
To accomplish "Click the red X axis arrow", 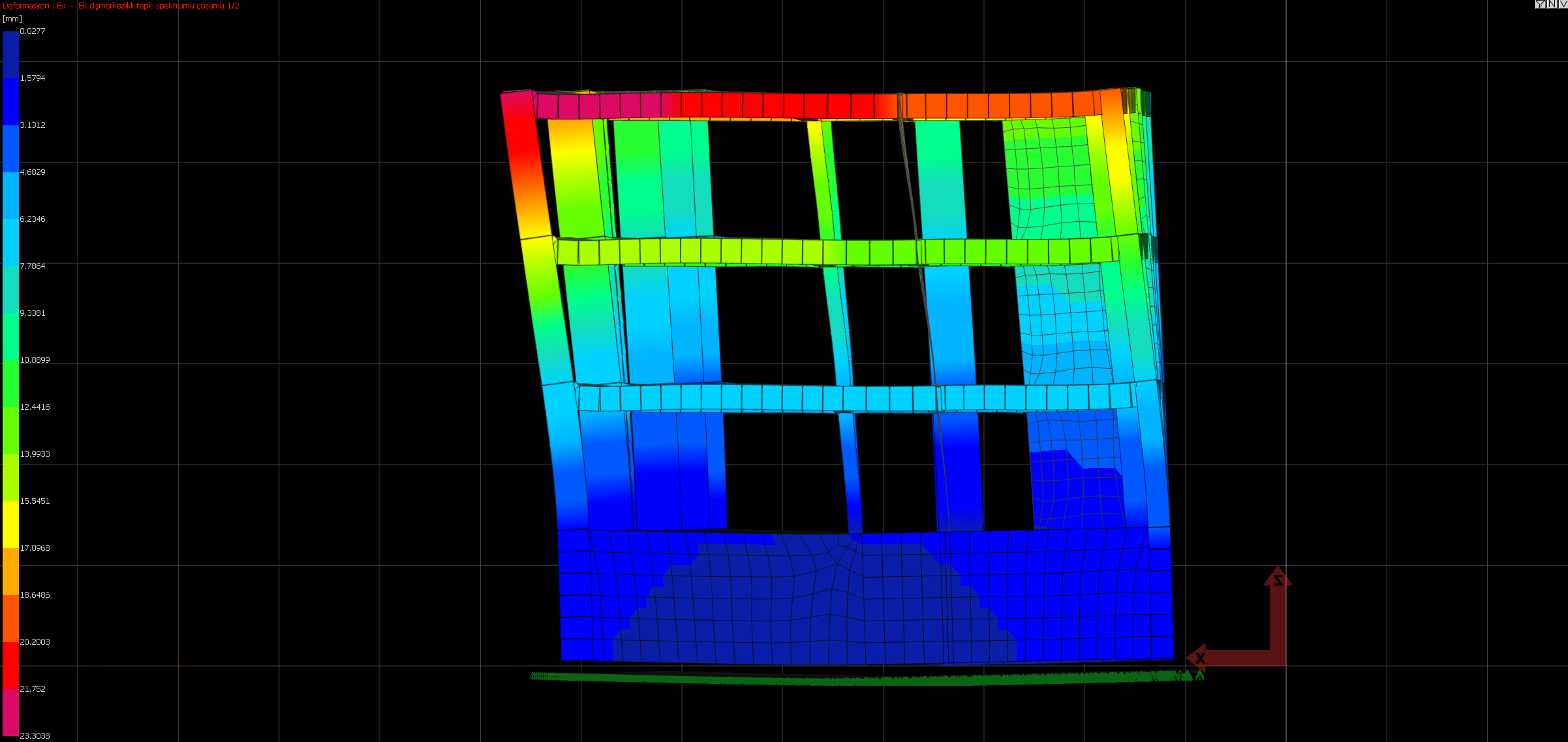I will 1227,658.
